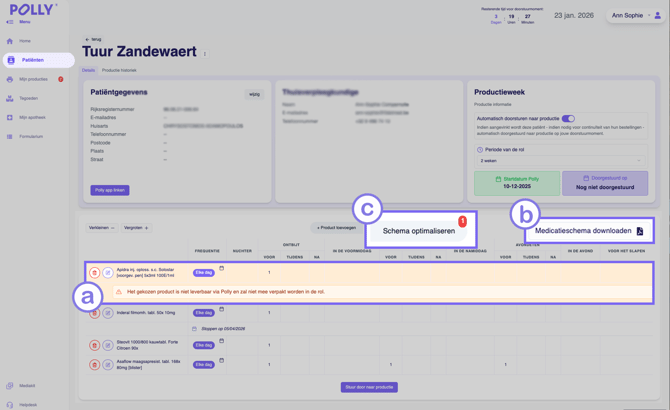
Task: Expand the Verkleinen option
Action: point(101,228)
